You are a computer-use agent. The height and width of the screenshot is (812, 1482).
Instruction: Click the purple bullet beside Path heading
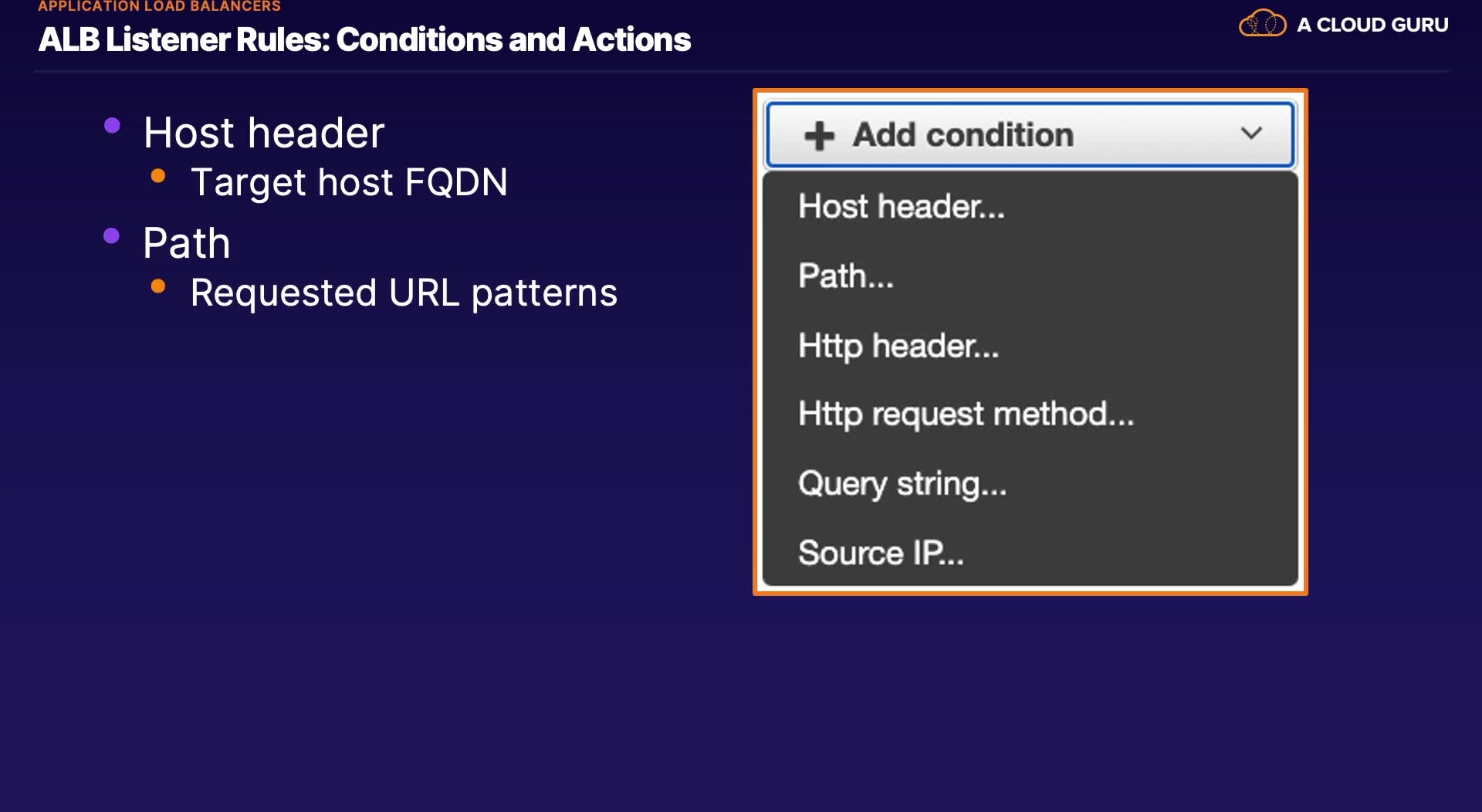coord(112,236)
